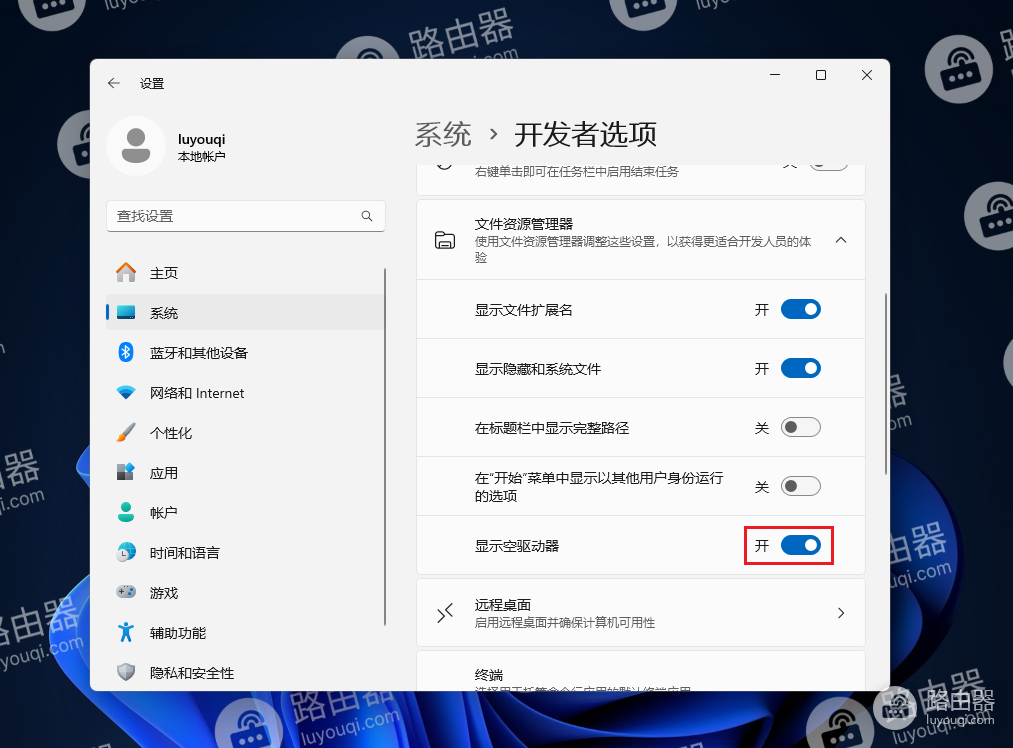Click the 游戏 gamepad icon
The height and width of the screenshot is (748, 1013).
coord(126,592)
